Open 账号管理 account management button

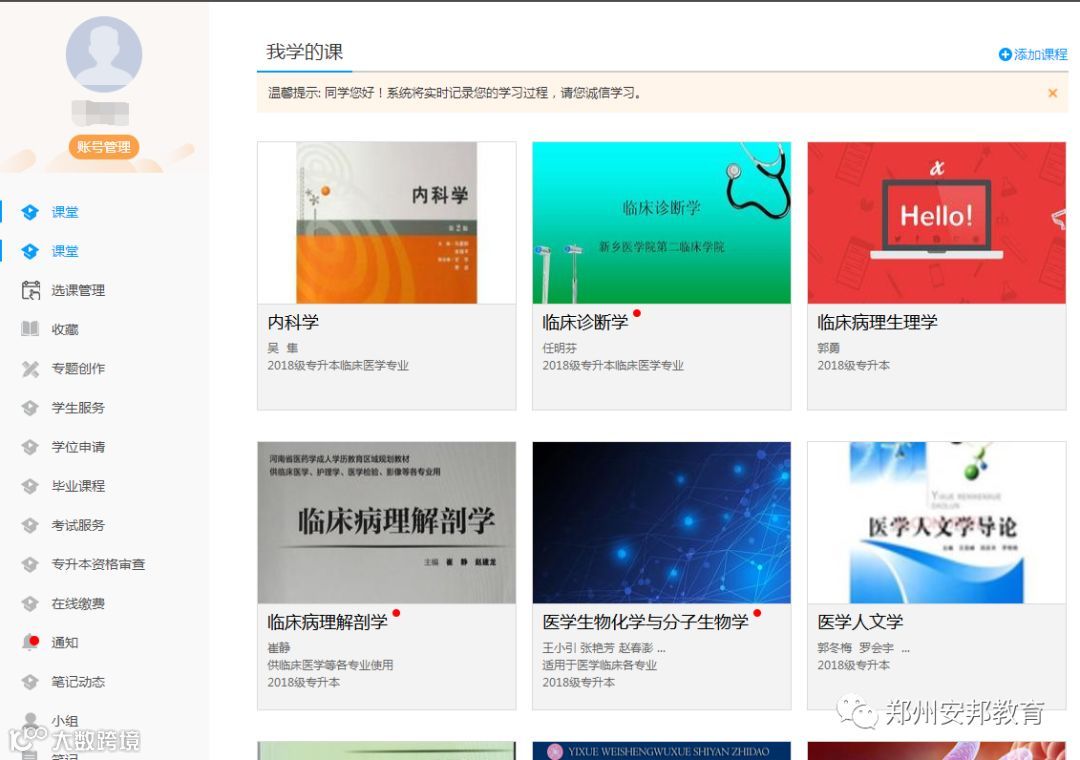coord(104,147)
